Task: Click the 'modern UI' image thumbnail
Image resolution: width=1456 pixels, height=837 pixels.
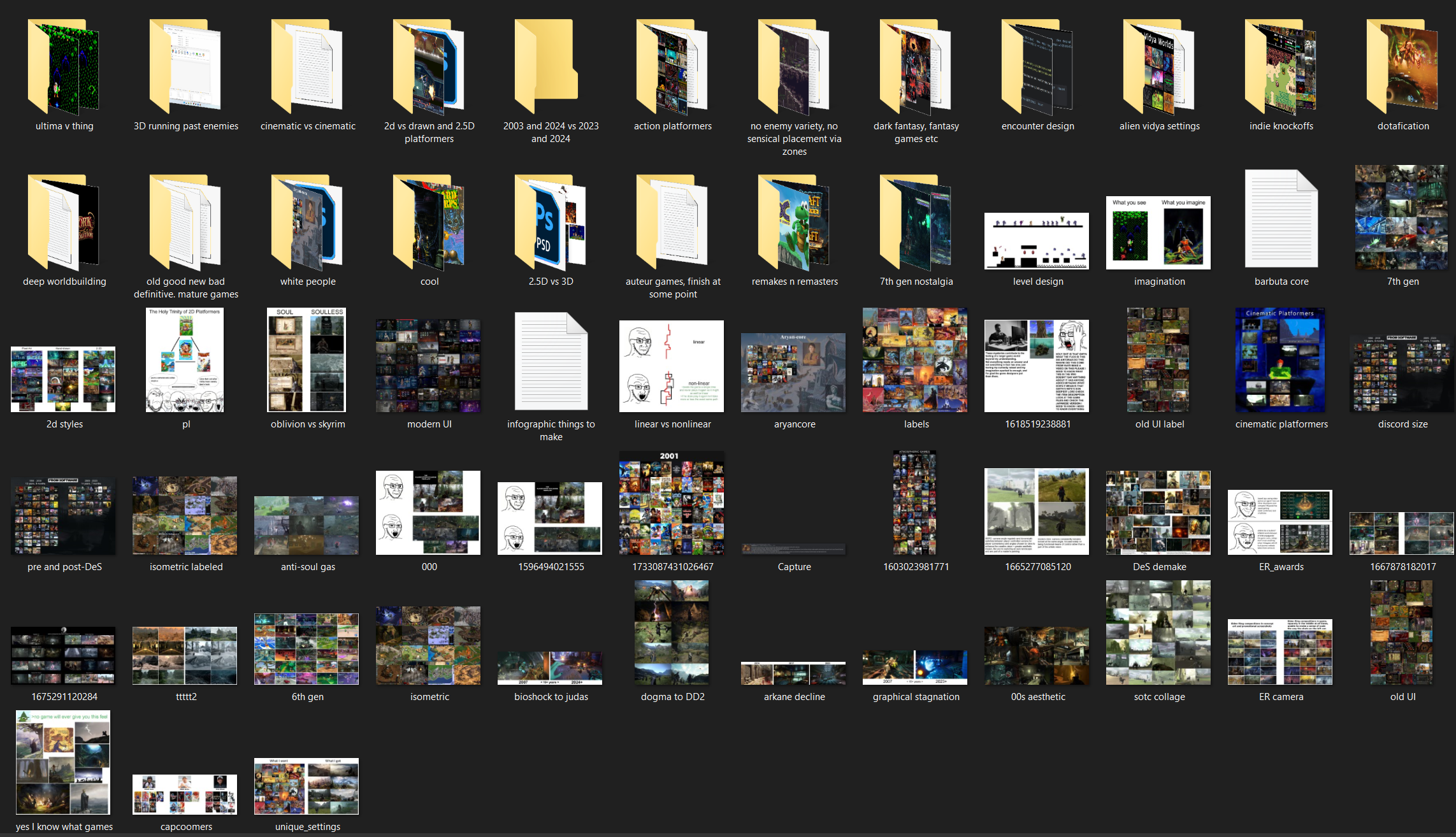Action: point(428,366)
